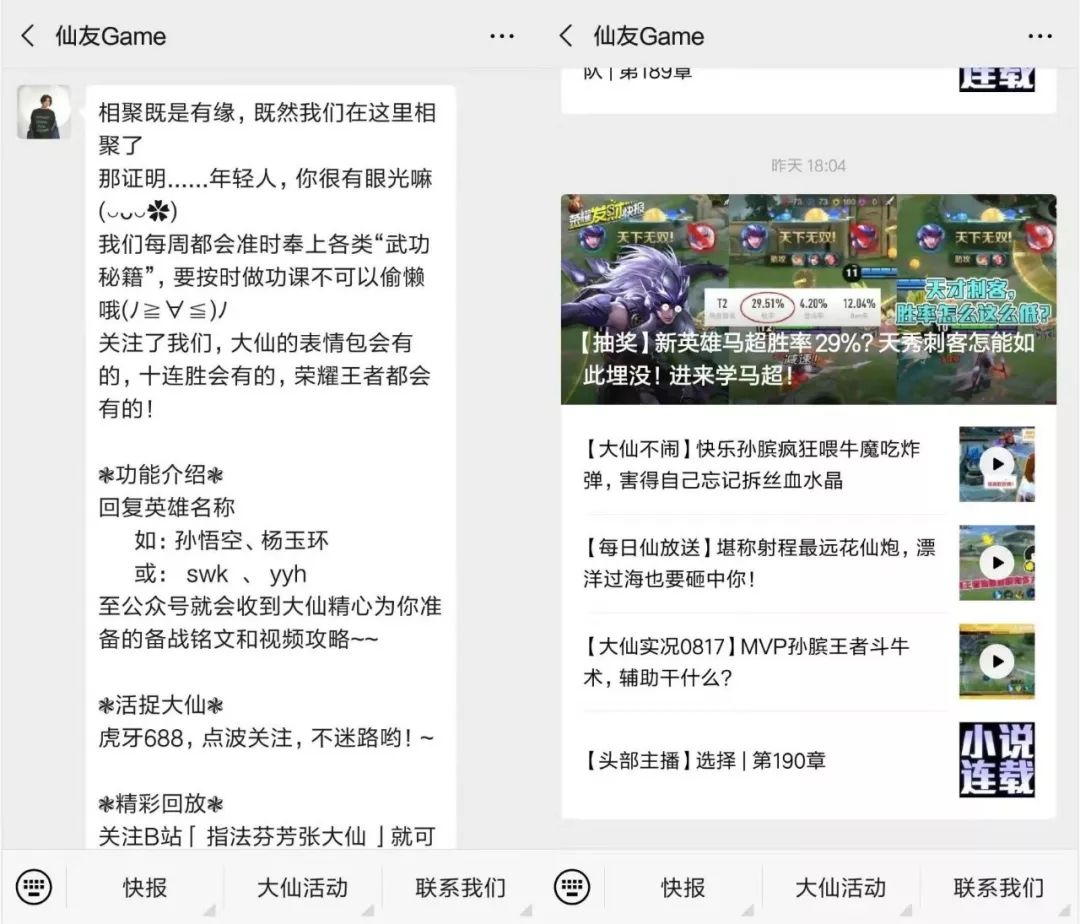Tap the 仙友Game title in left screen
This screenshot has height=924, width=1080.
click(111, 36)
